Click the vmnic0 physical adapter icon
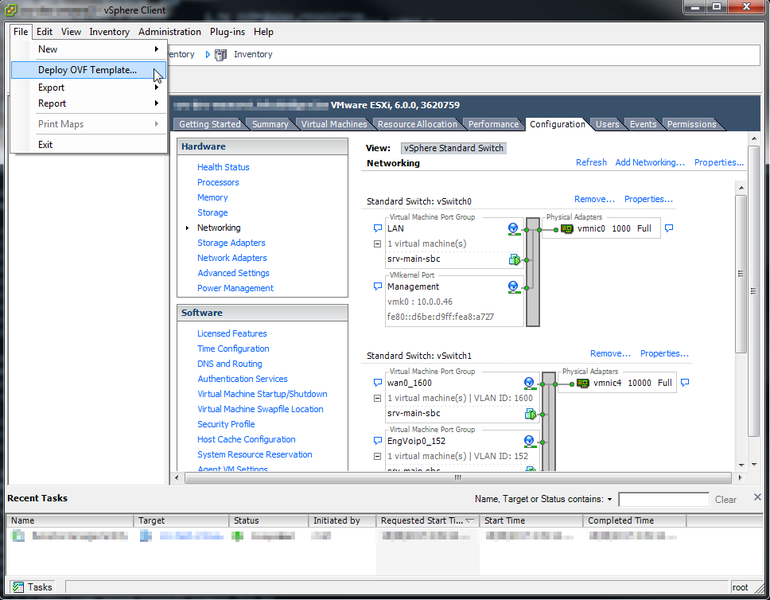This screenshot has width=770, height=600. 567,229
